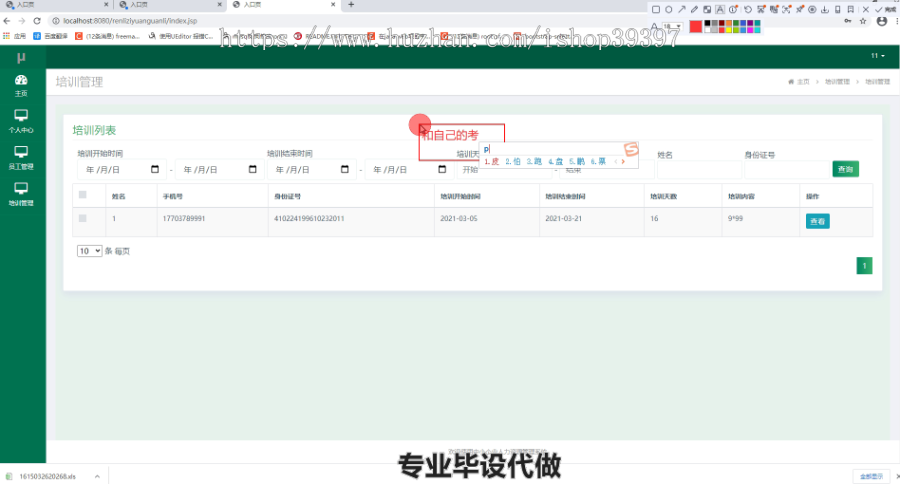Pin screenshot to screen
900x484 pixels.
[800, 9]
